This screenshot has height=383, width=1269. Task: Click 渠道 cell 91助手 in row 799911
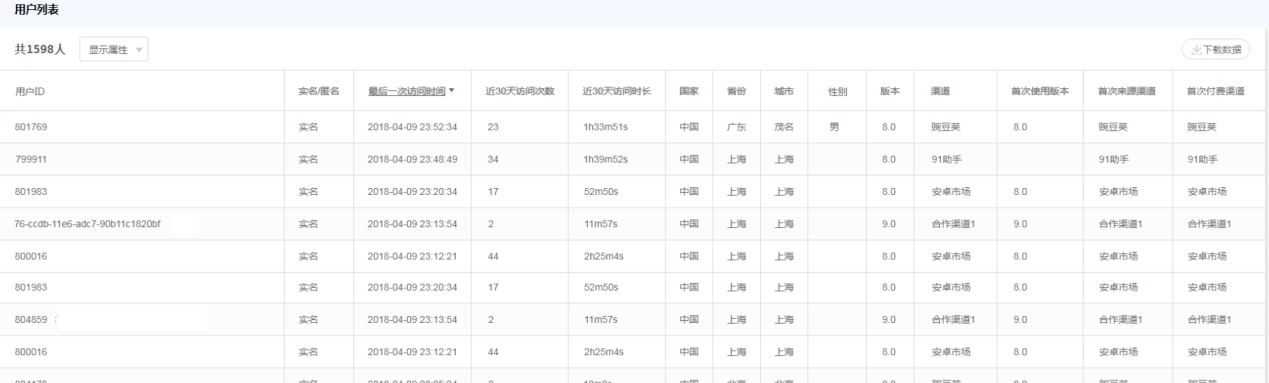pyautogui.click(x=947, y=159)
